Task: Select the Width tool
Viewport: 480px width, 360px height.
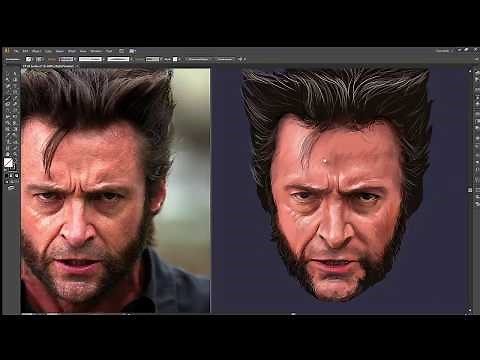Action: click(7, 117)
